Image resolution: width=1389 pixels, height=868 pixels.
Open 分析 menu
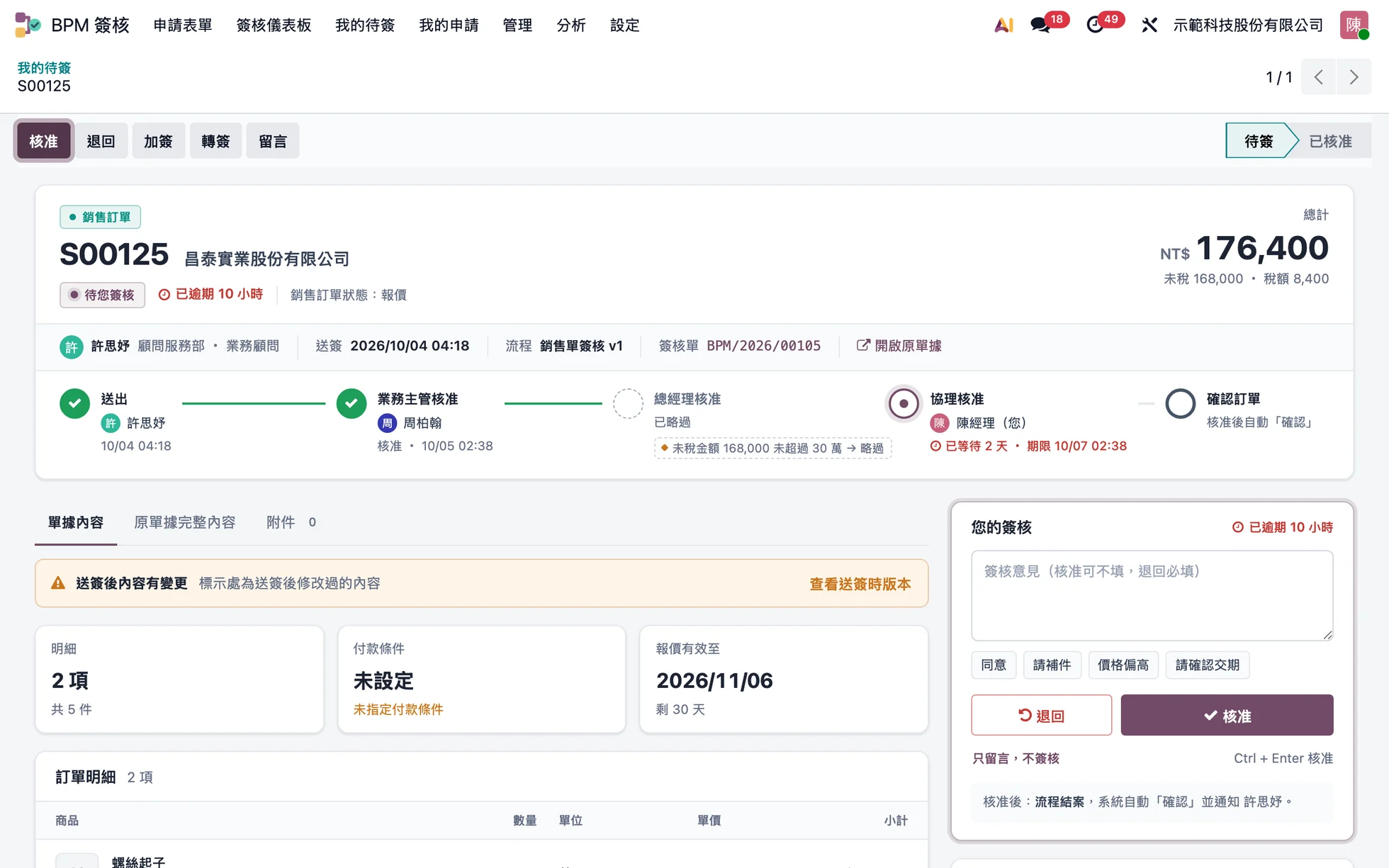point(571,25)
